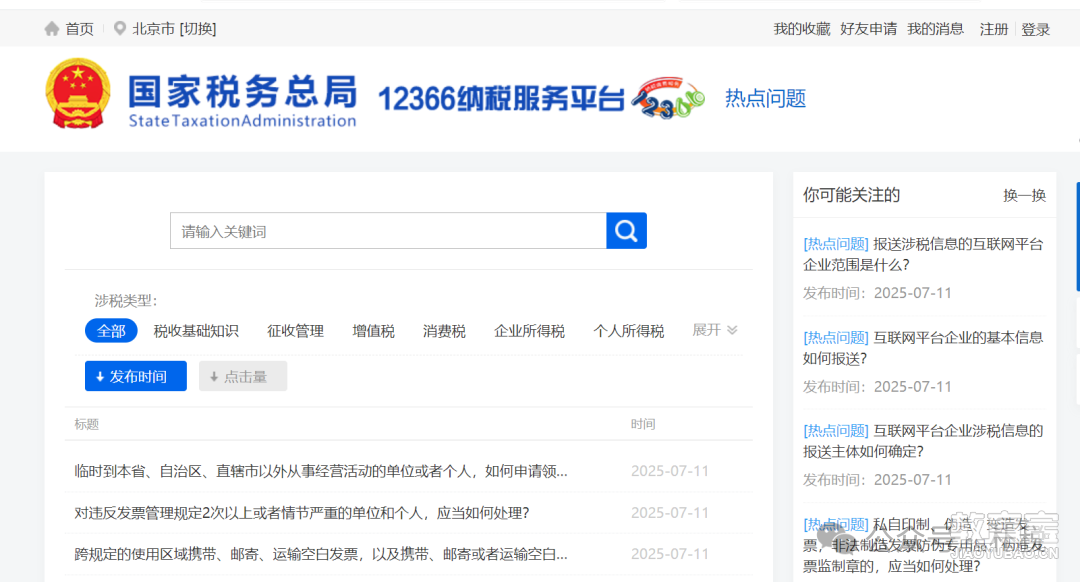Click the 请输入关键词 search field
Screen dimensions: 1080x582
pyautogui.click(x=388, y=231)
